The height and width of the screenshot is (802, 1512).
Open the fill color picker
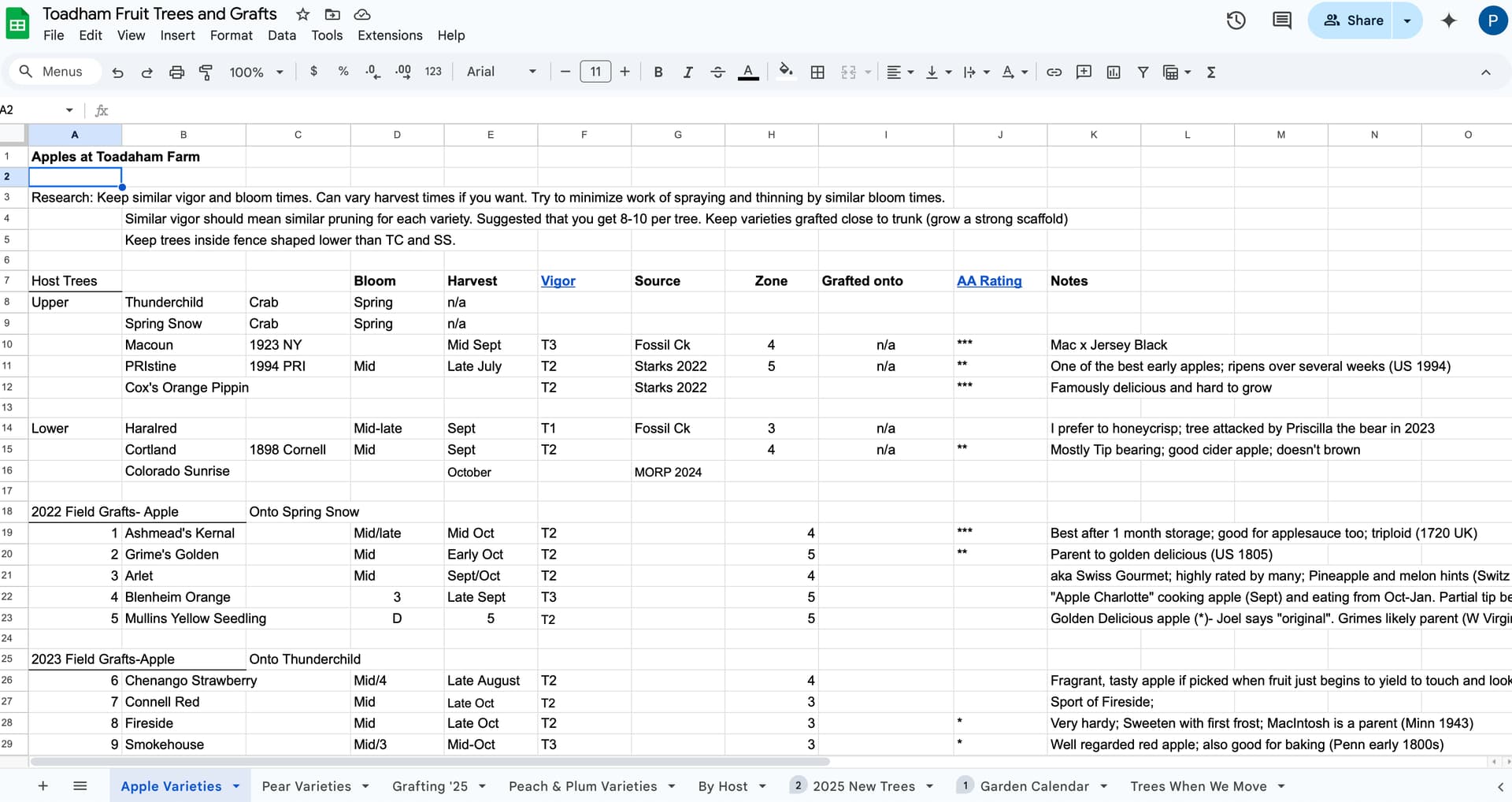tap(785, 72)
